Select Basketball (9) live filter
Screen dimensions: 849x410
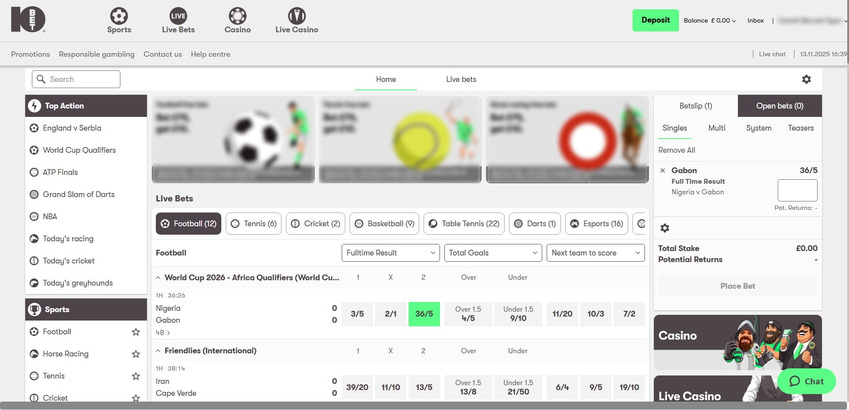[384, 224]
